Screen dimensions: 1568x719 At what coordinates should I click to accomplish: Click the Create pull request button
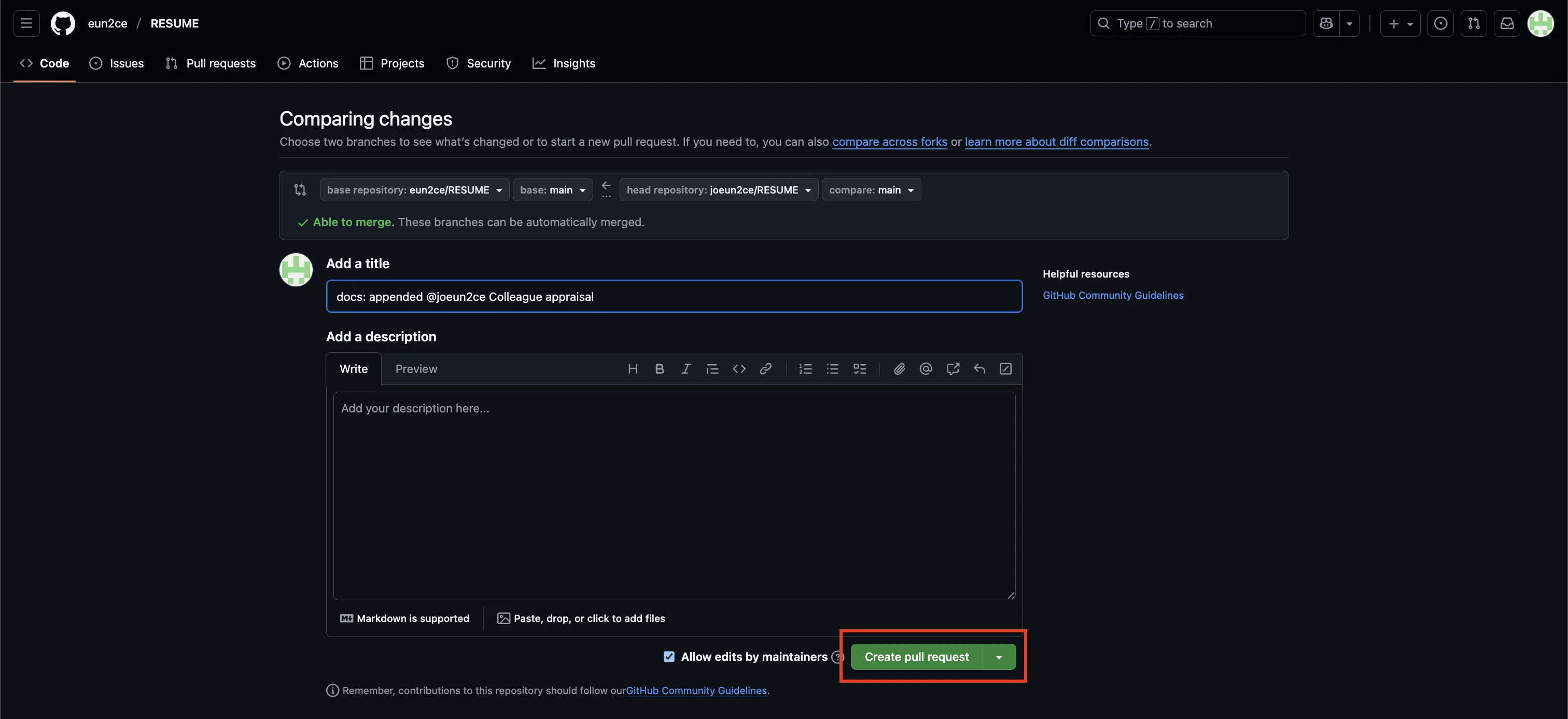pyautogui.click(x=916, y=657)
